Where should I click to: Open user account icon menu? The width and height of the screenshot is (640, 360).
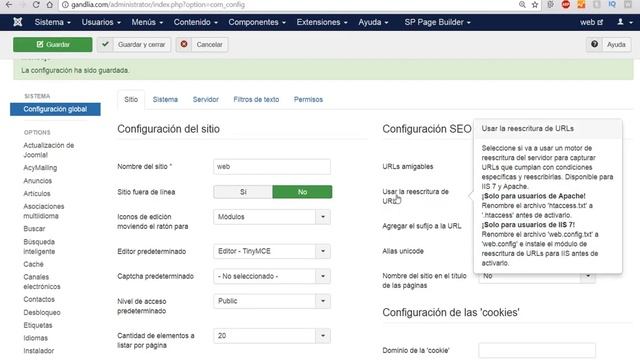(x=624, y=22)
